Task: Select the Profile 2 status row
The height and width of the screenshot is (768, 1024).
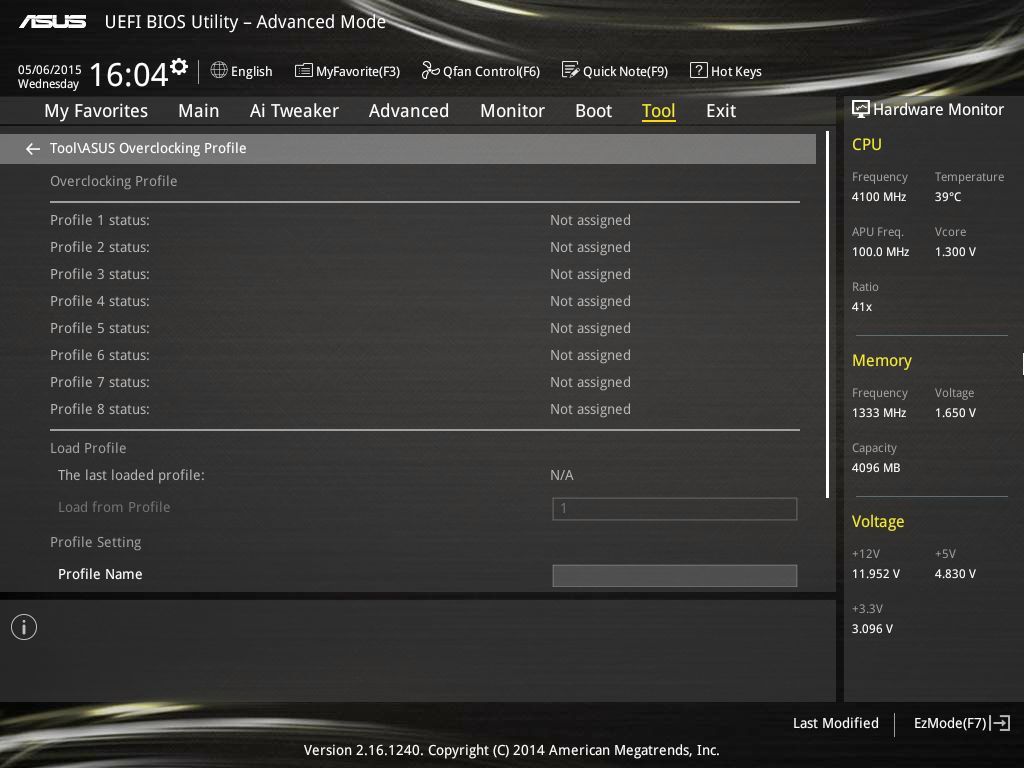Action: coord(424,247)
